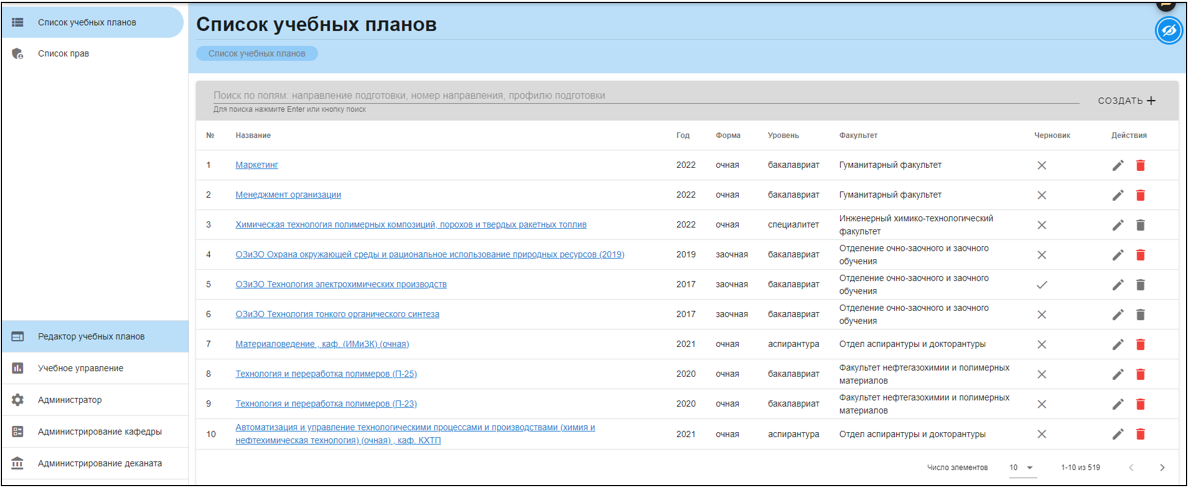Open Редактор учебных планов in sidebar
The width and height of the screenshot is (1189, 488).
tap(91, 337)
